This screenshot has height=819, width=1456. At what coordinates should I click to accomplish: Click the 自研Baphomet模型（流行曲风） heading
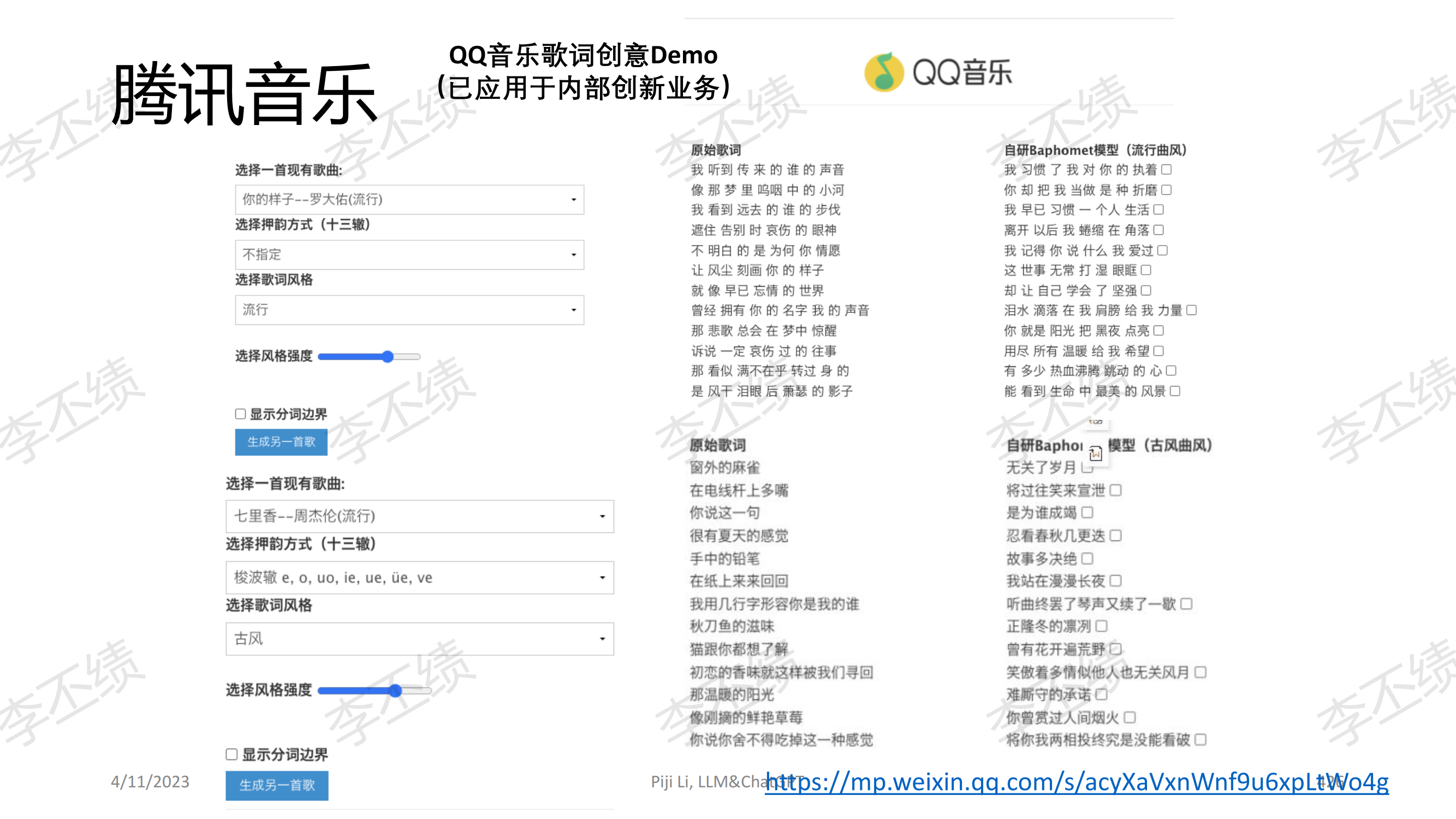(x=1095, y=150)
